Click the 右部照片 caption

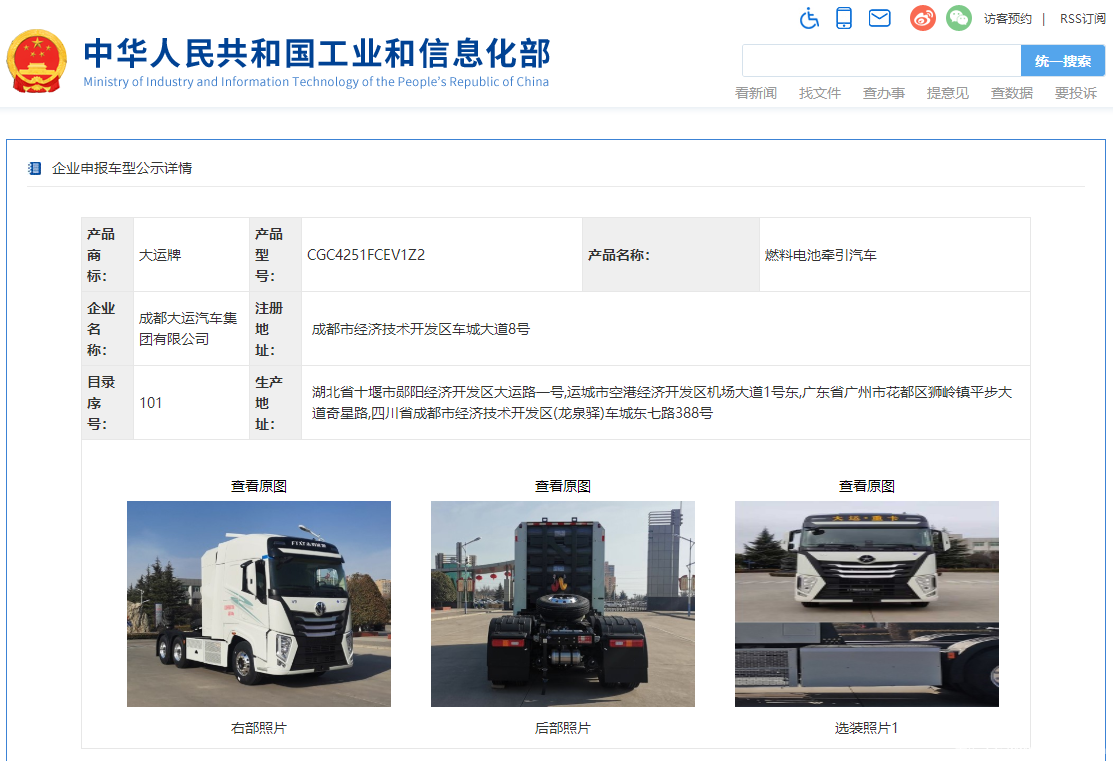click(258, 728)
